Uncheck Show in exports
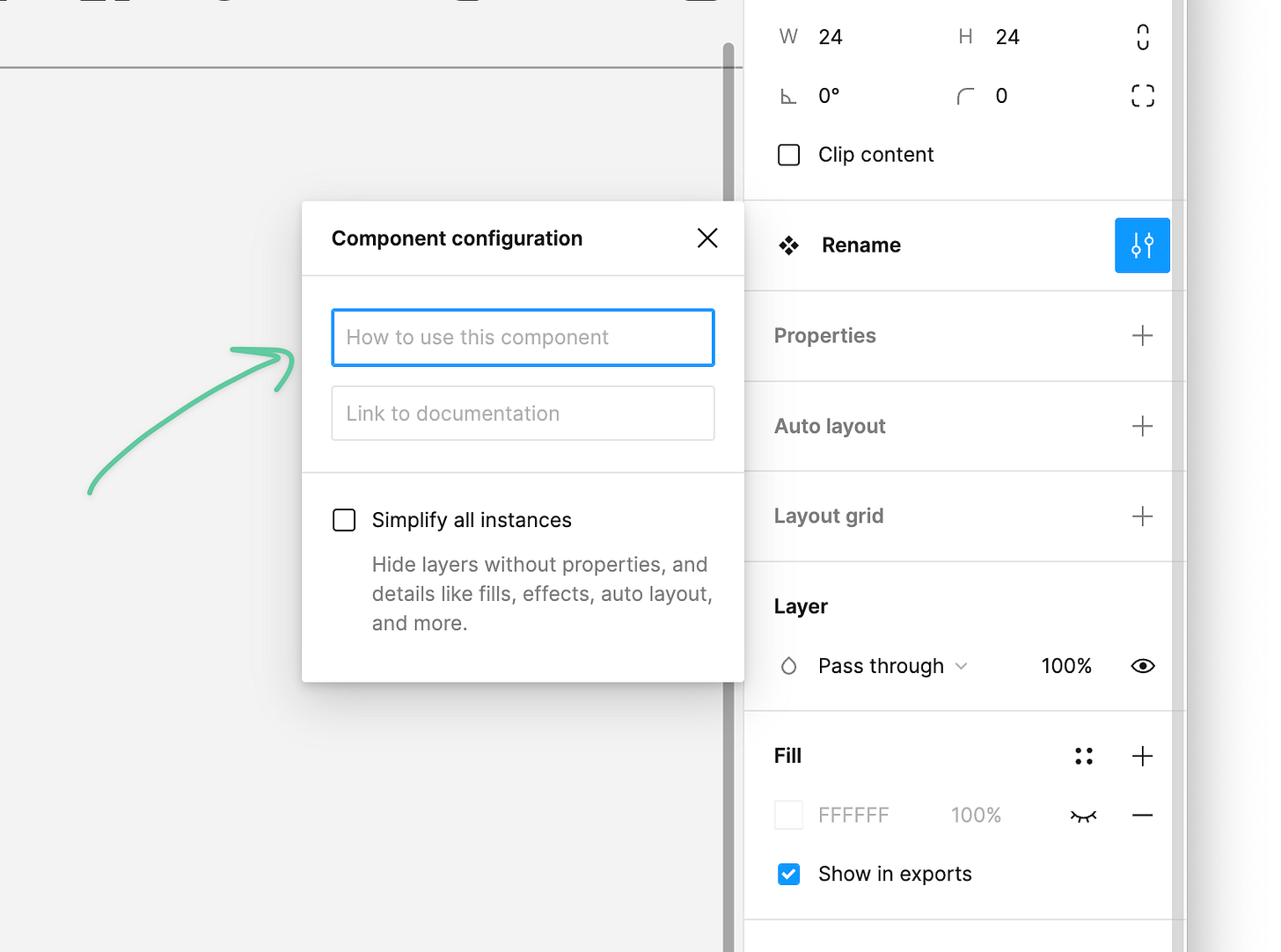This screenshot has width=1281, height=952. pyautogui.click(x=789, y=874)
